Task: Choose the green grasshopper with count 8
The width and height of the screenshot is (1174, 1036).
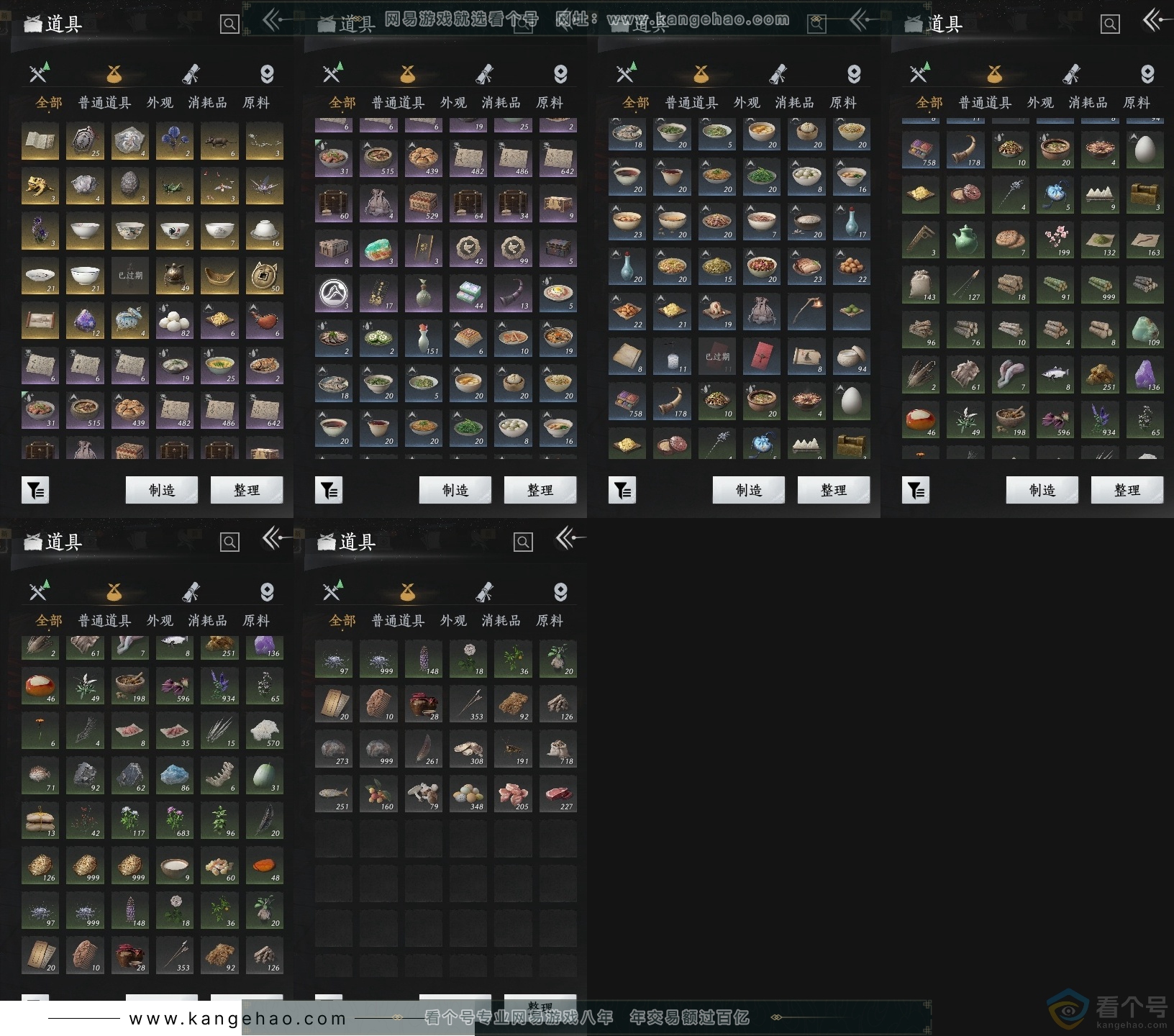Action: point(175,186)
